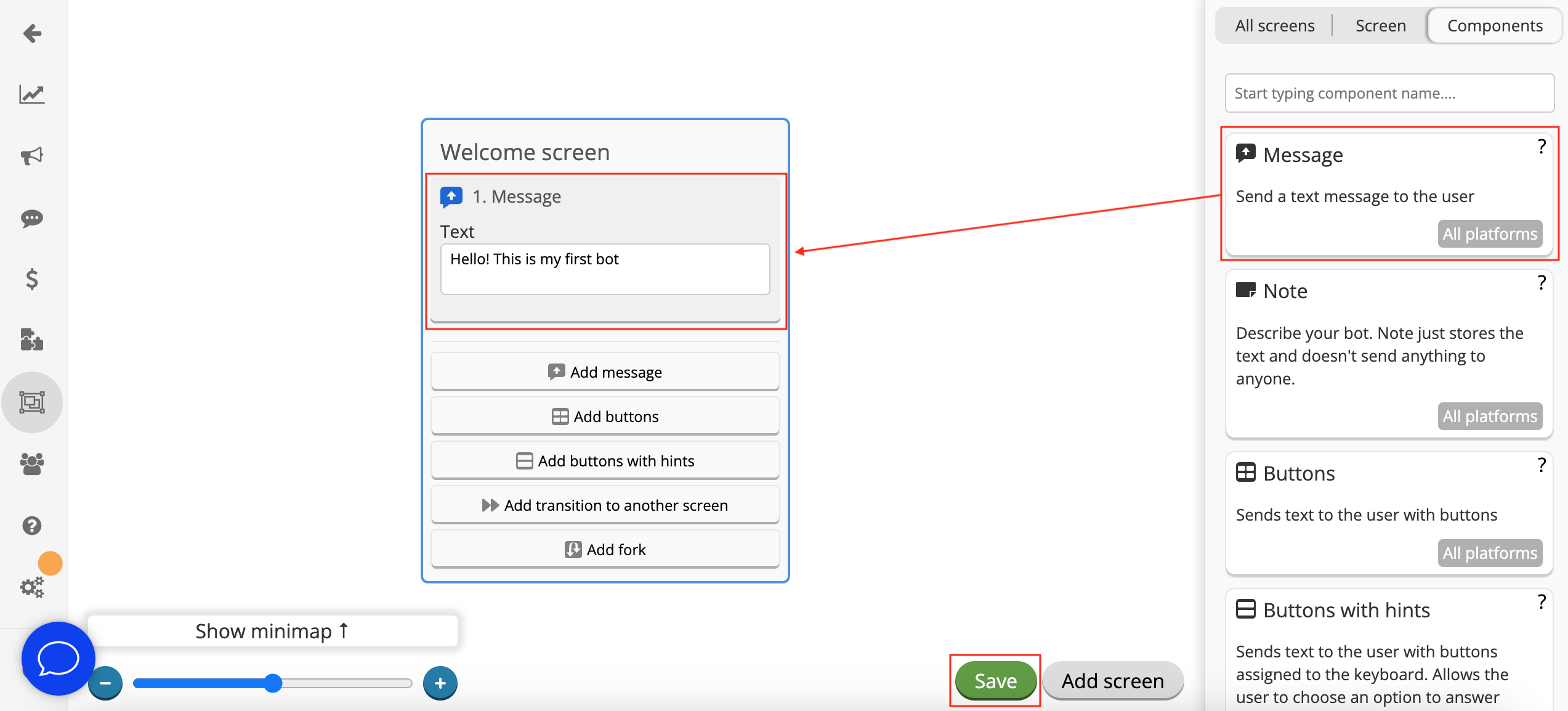The image size is (1568, 711).
Task: Select the Buttons with hints card title
Action: click(1346, 610)
